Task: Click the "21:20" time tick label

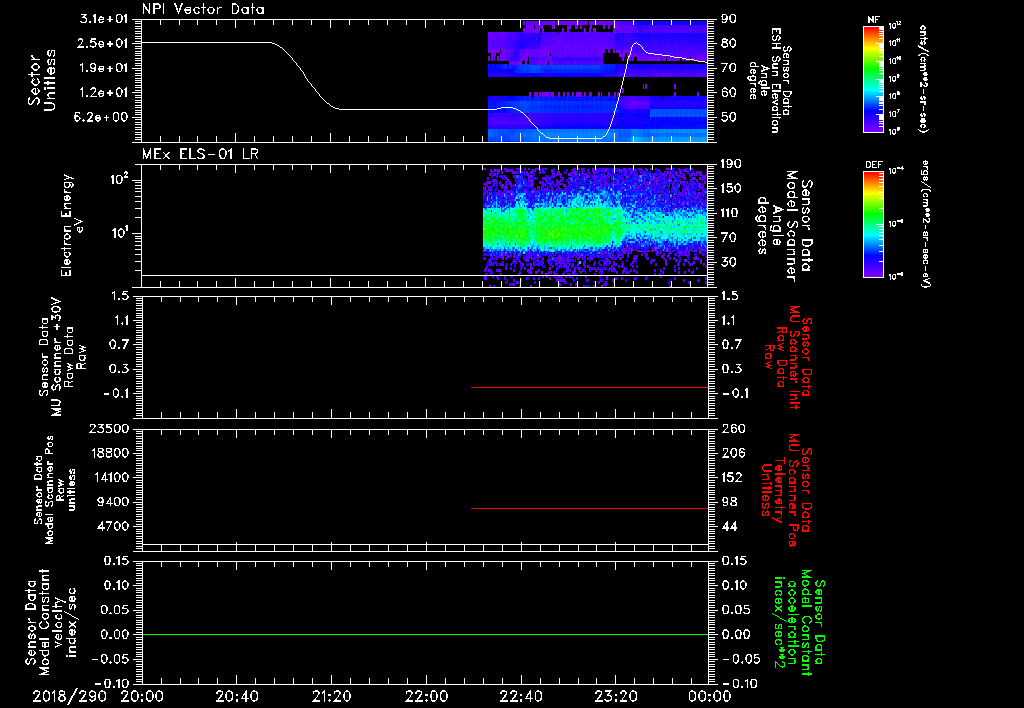Action: (x=331, y=696)
